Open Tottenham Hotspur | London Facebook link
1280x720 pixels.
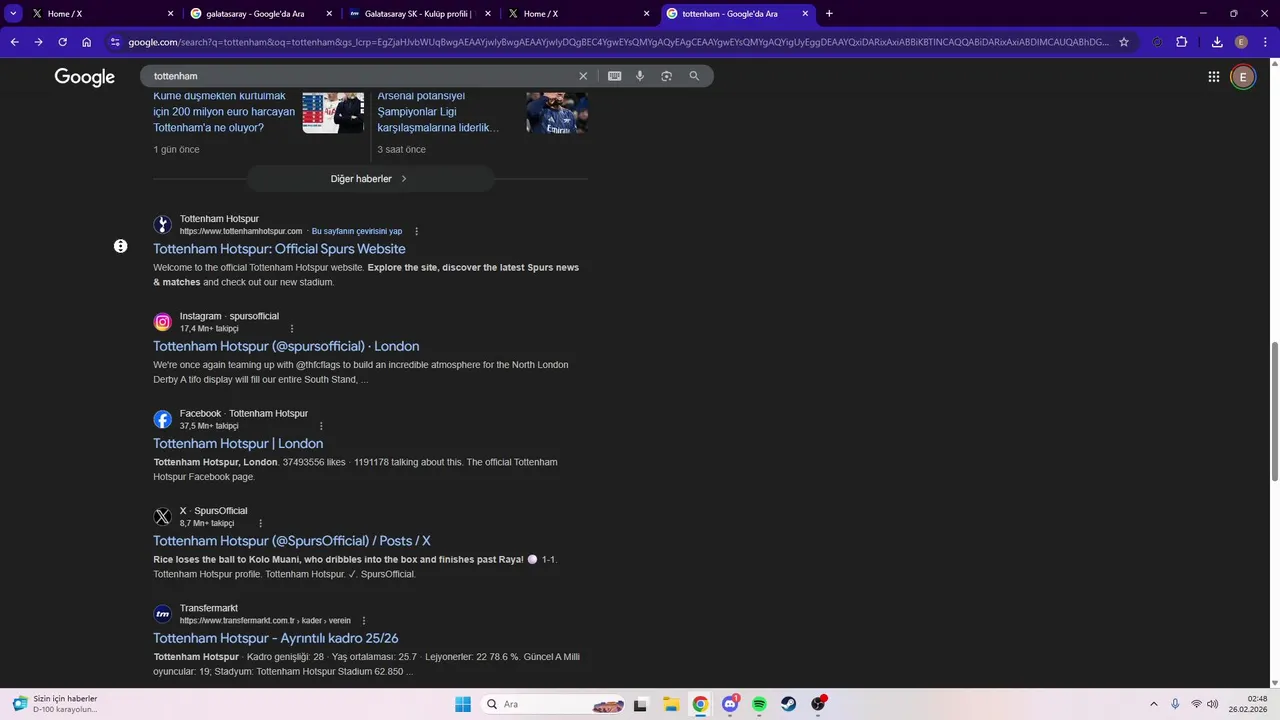click(238, 444)
